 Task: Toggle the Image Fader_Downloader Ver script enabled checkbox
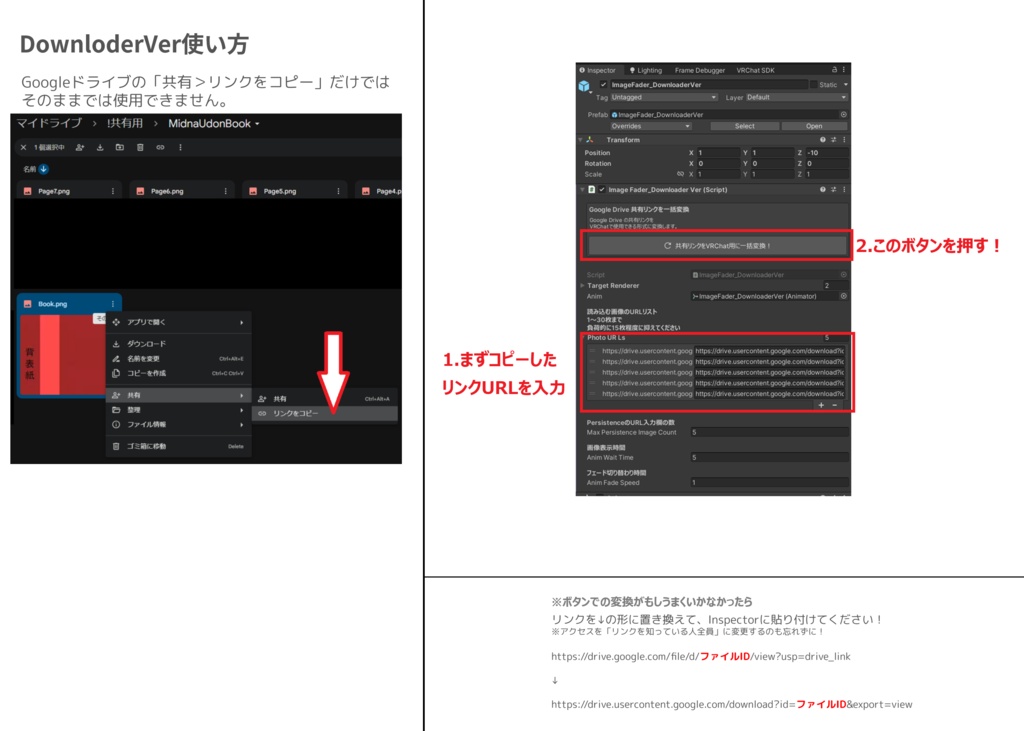[x=602, y=189]
